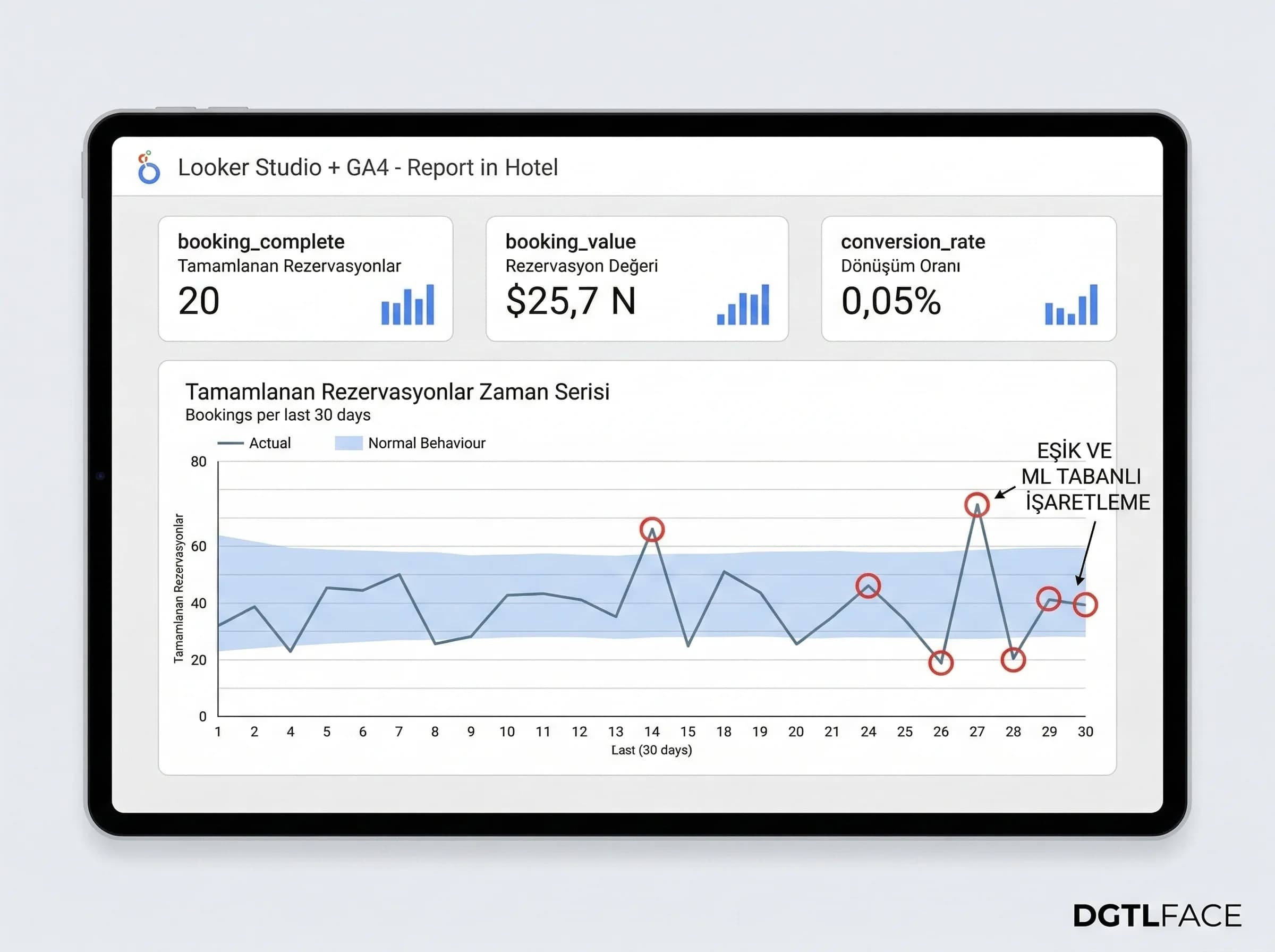1275x952 pixels.
Task: Select the red anomaly marker at day 30
Action: (x=1085, y=605)
